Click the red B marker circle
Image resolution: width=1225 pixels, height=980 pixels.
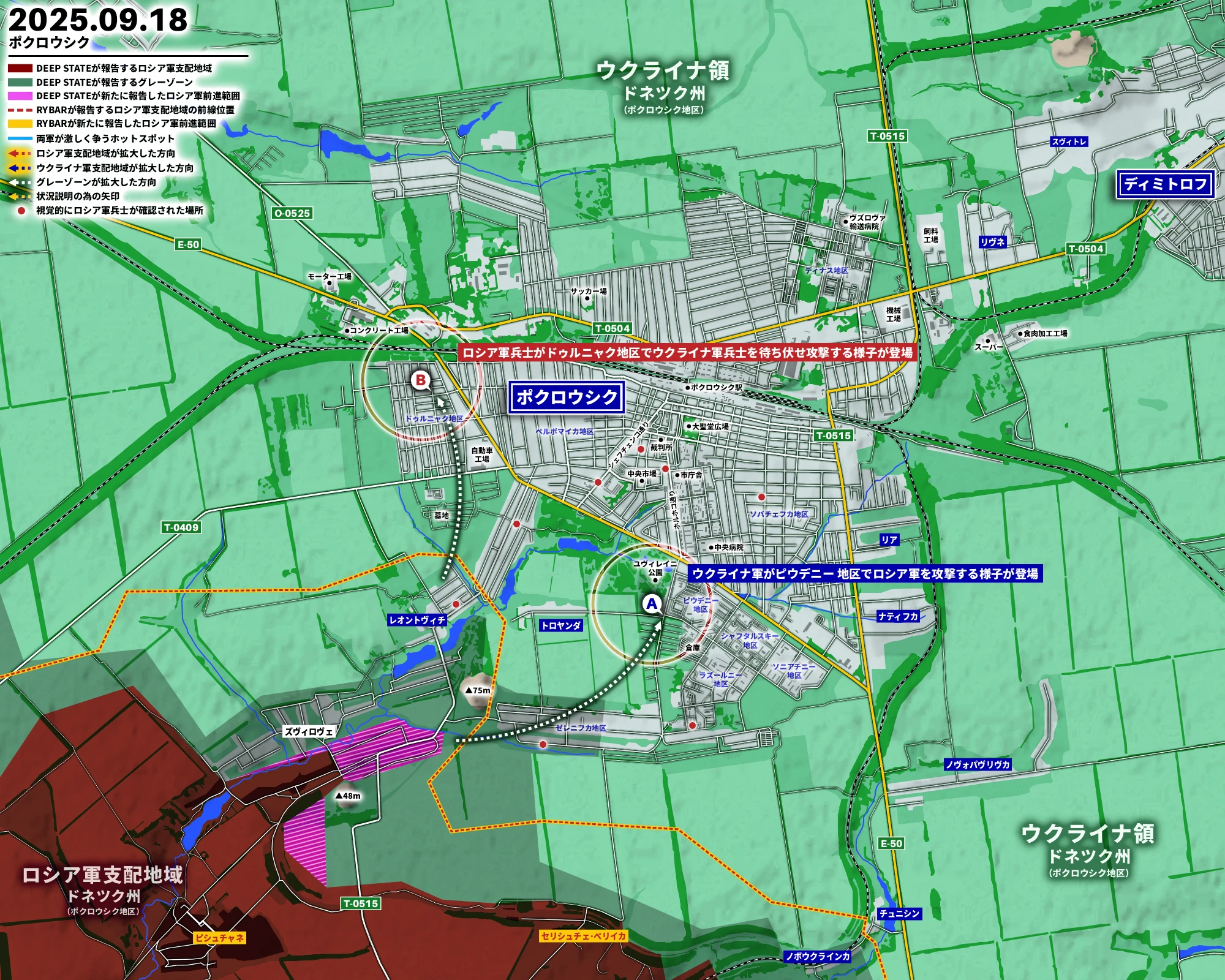(421, 380)
